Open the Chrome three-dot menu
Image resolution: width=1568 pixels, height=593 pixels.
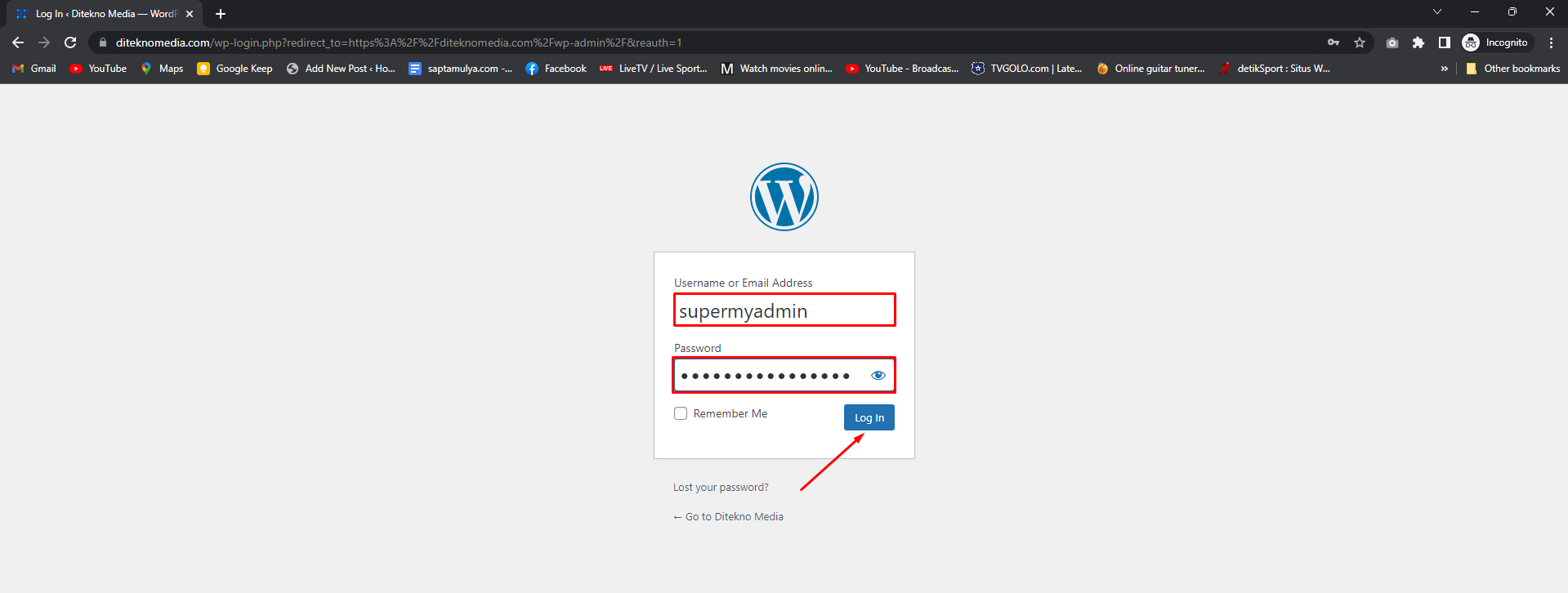(1551, 42)
